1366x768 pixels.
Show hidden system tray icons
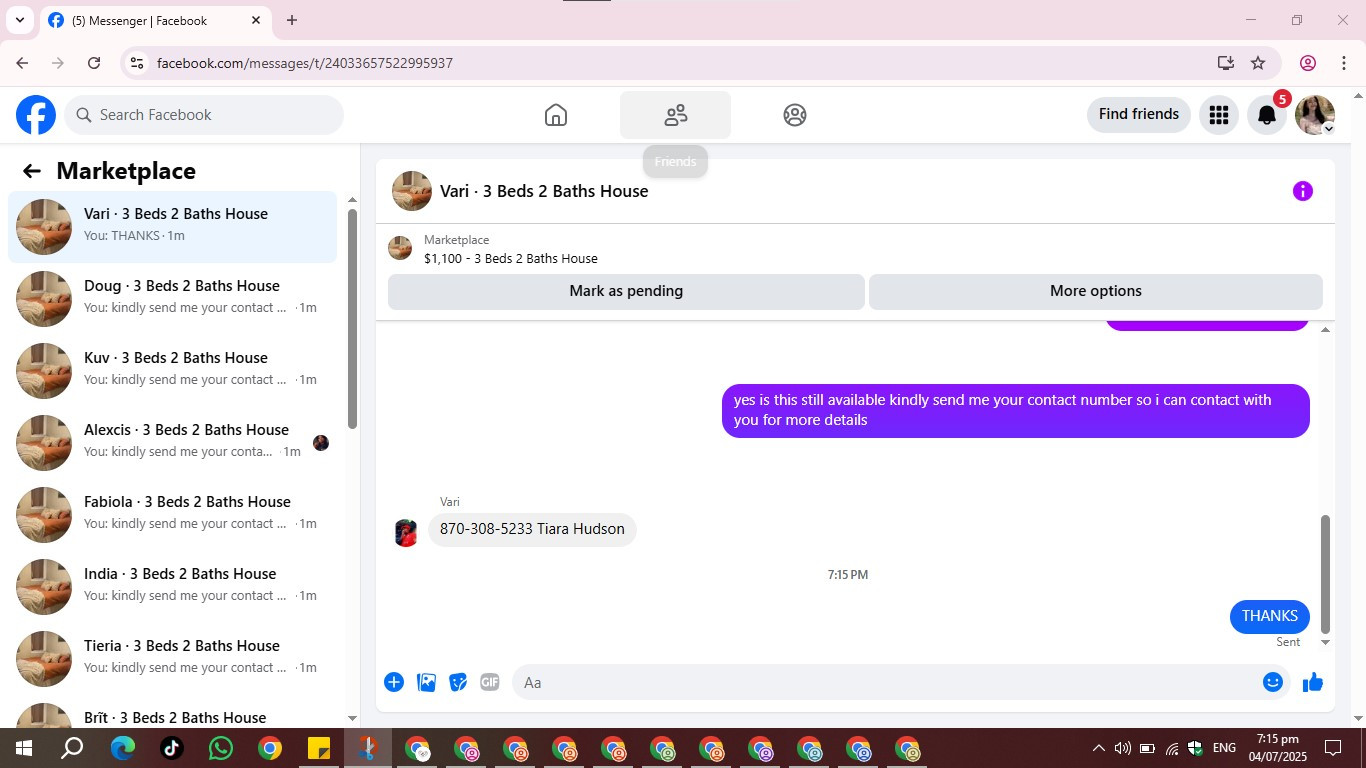click(1098, 748)
